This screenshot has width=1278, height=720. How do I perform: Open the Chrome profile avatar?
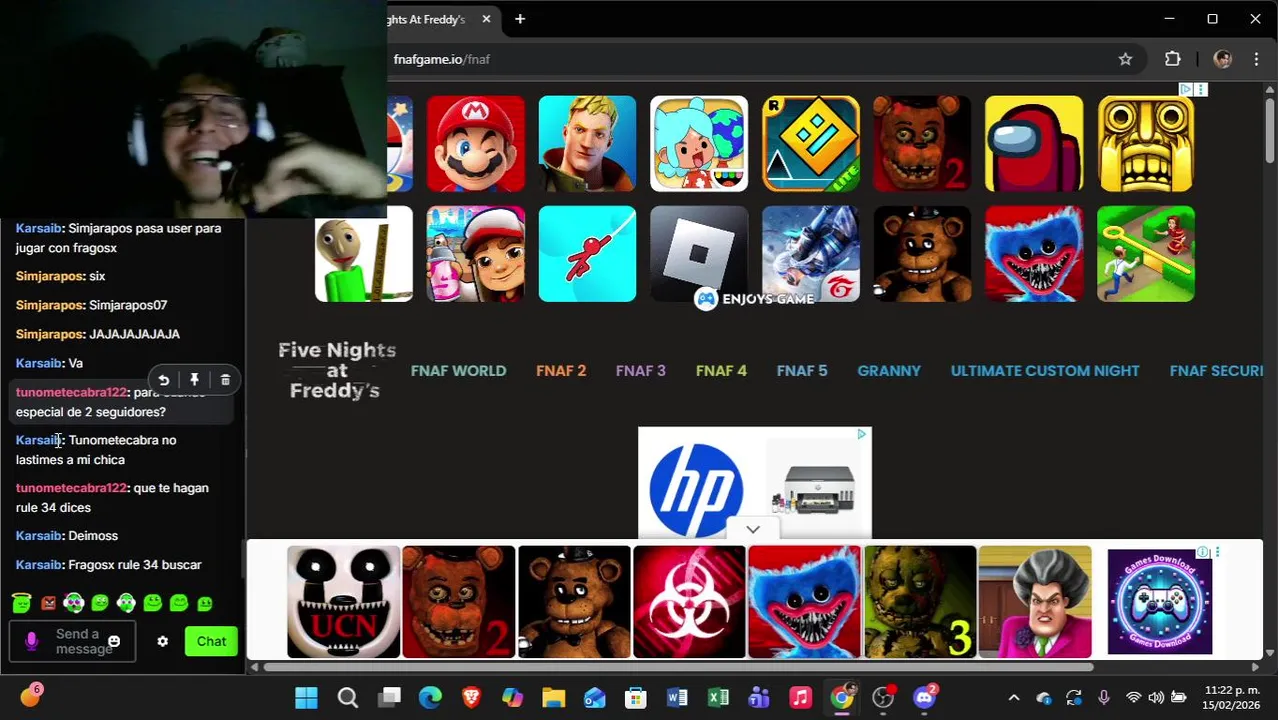tap(1222, 59)
